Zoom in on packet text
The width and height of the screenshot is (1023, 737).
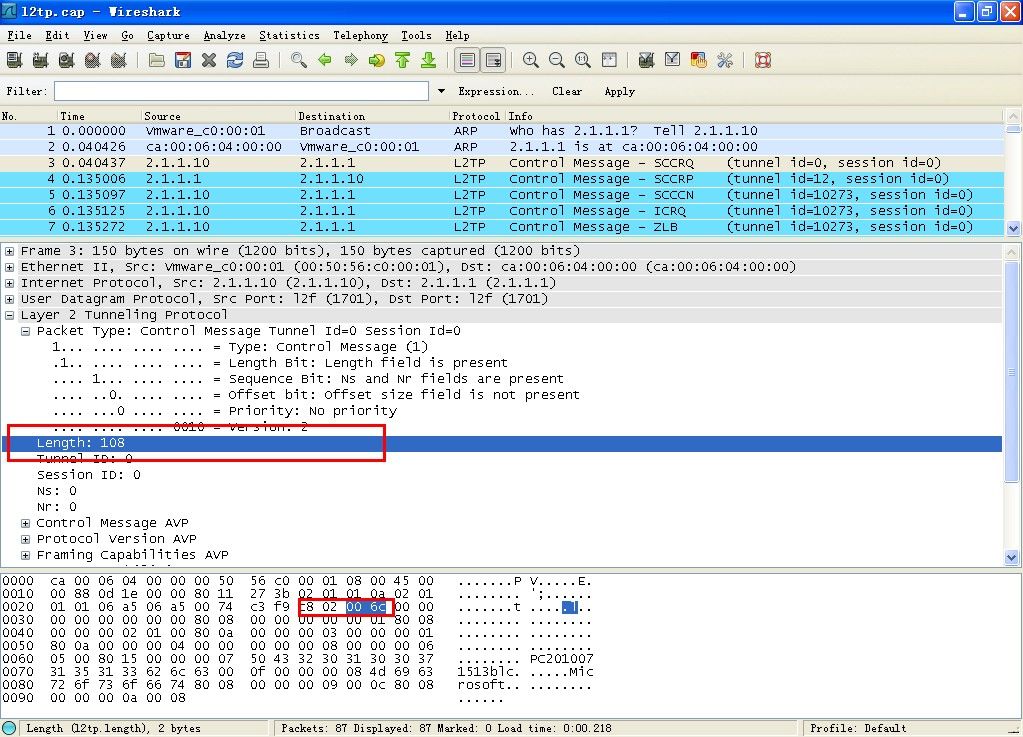pyautogui.click(x=531, y=60)
